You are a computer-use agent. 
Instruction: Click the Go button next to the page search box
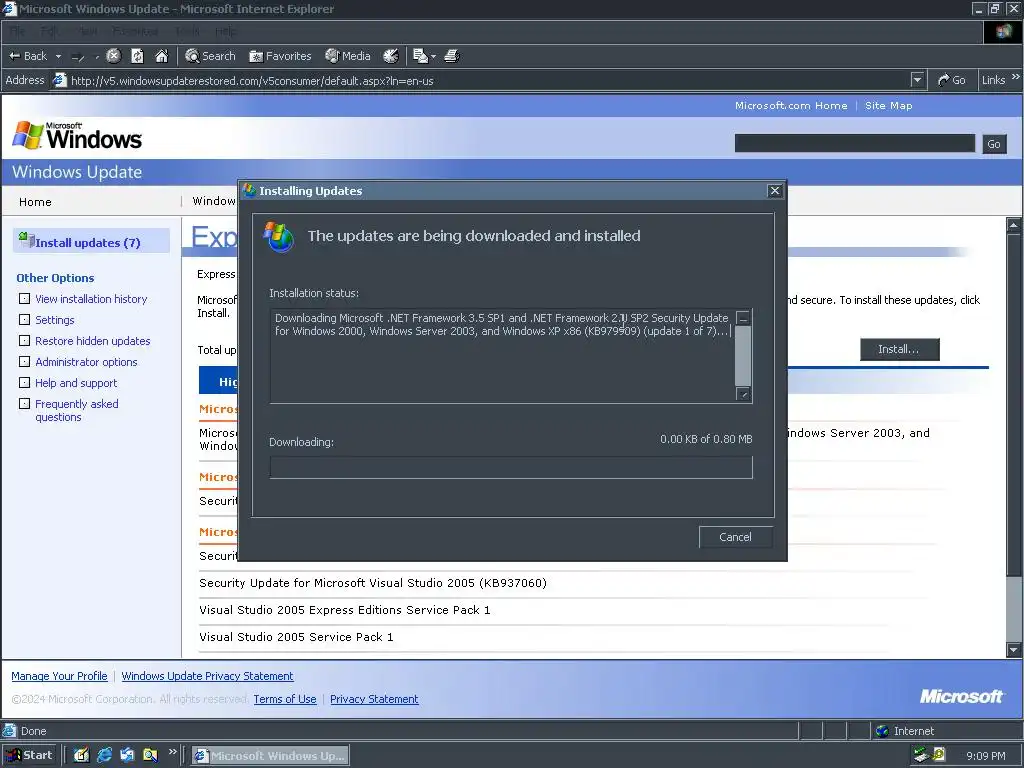pyautogui.click(x=994, y=144)
